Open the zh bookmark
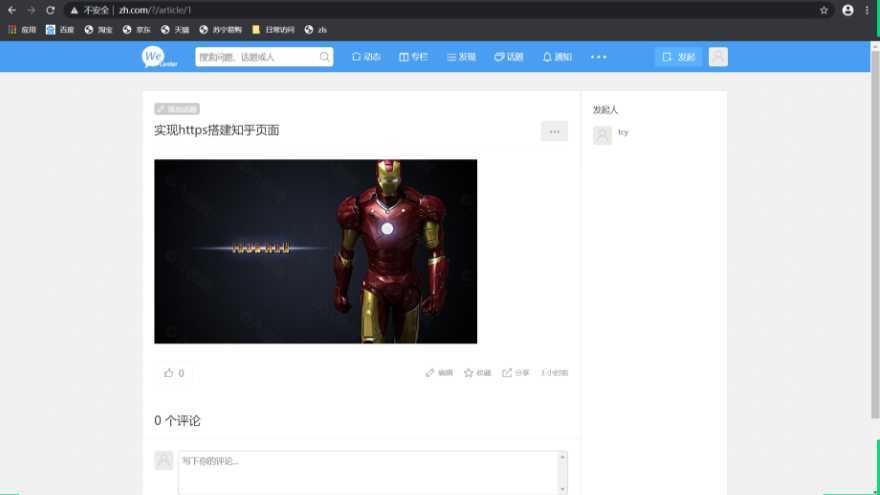 [315, 30]
